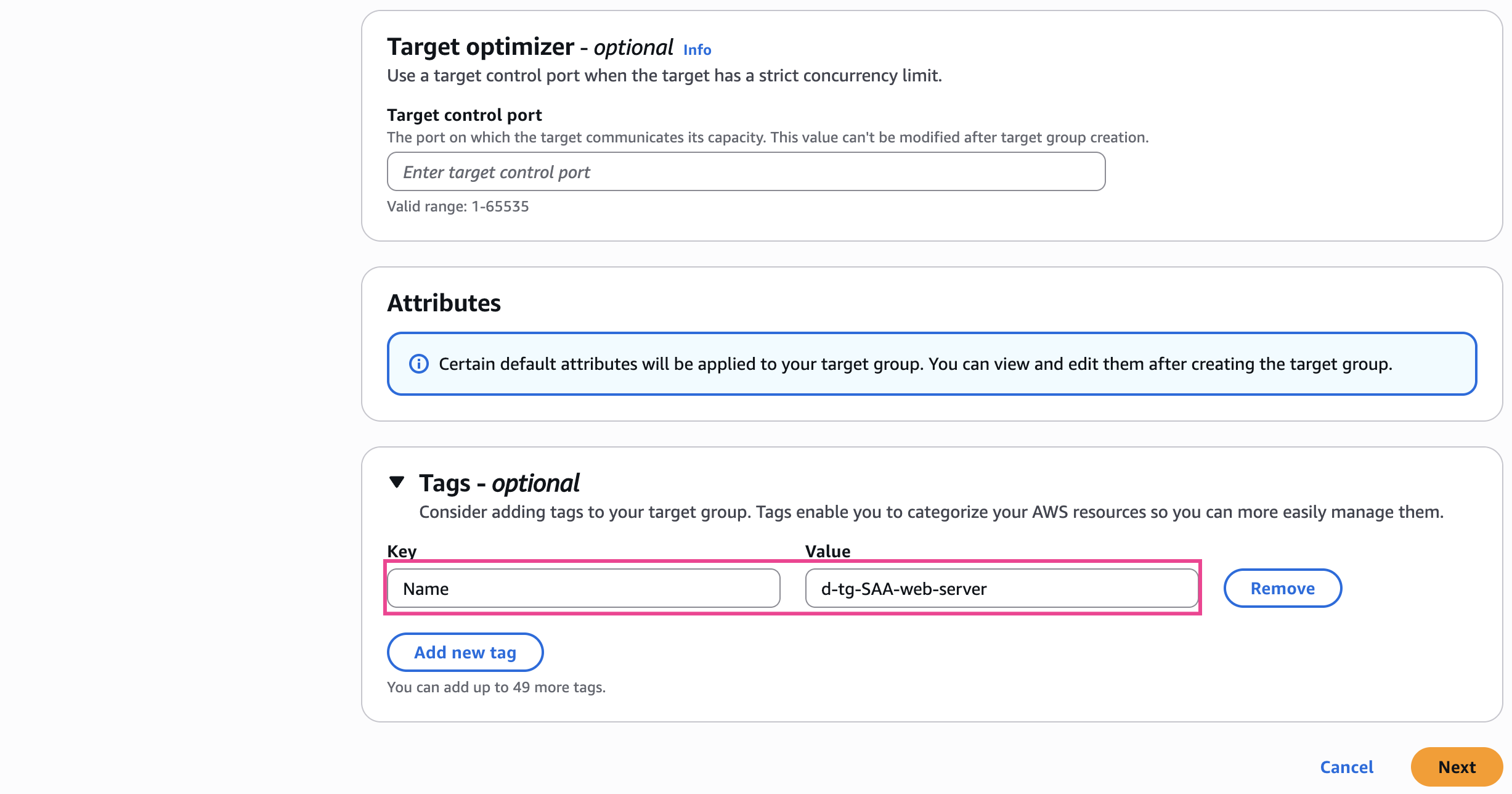
Task: Remove the Name tag
Action: pyautogui.click(x=1282, y=589)
